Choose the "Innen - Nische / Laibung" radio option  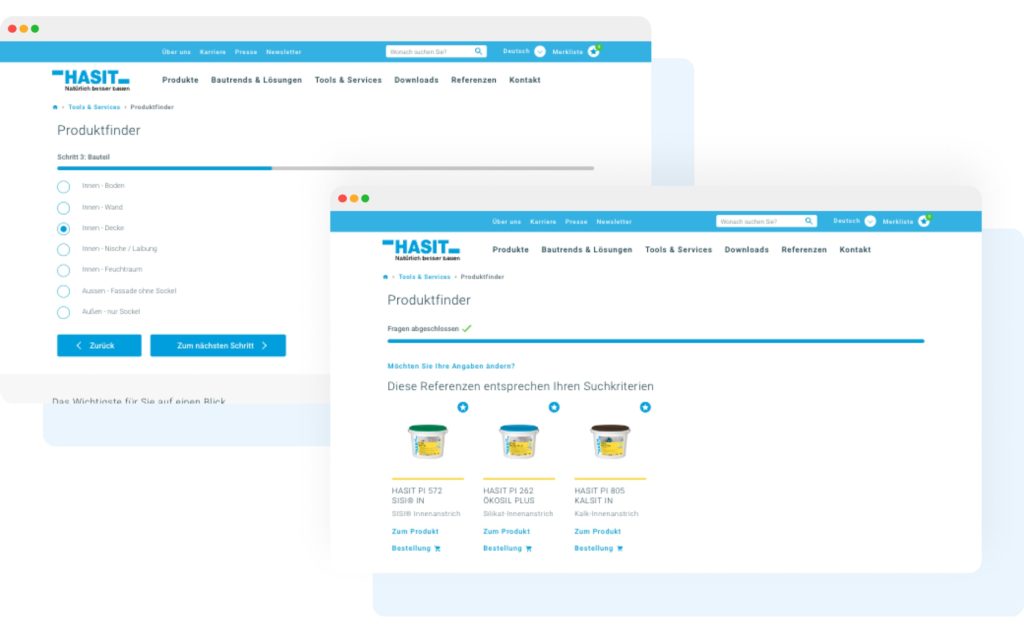coord(63,249)
